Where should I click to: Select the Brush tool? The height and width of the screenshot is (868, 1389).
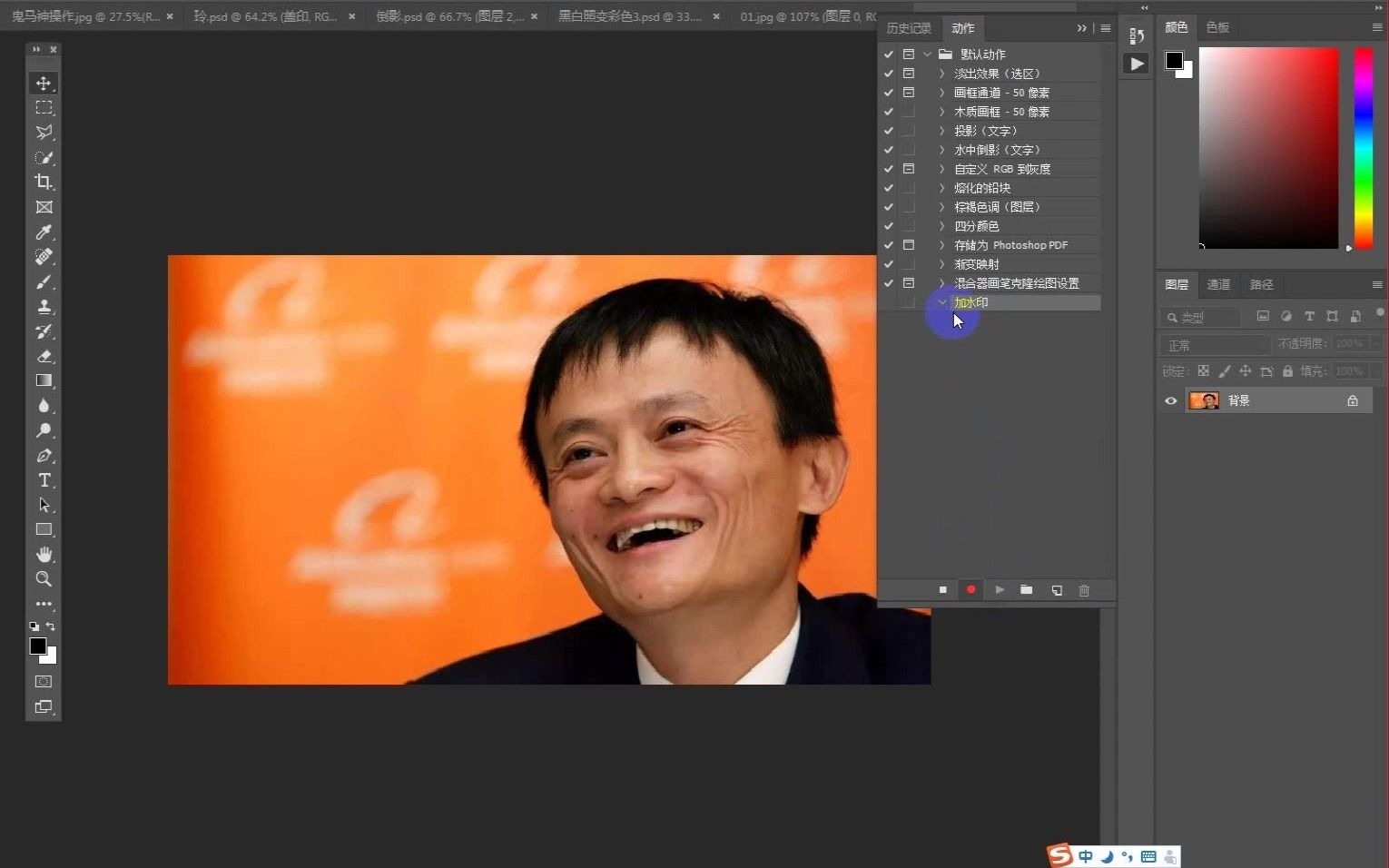coord(44,281)
